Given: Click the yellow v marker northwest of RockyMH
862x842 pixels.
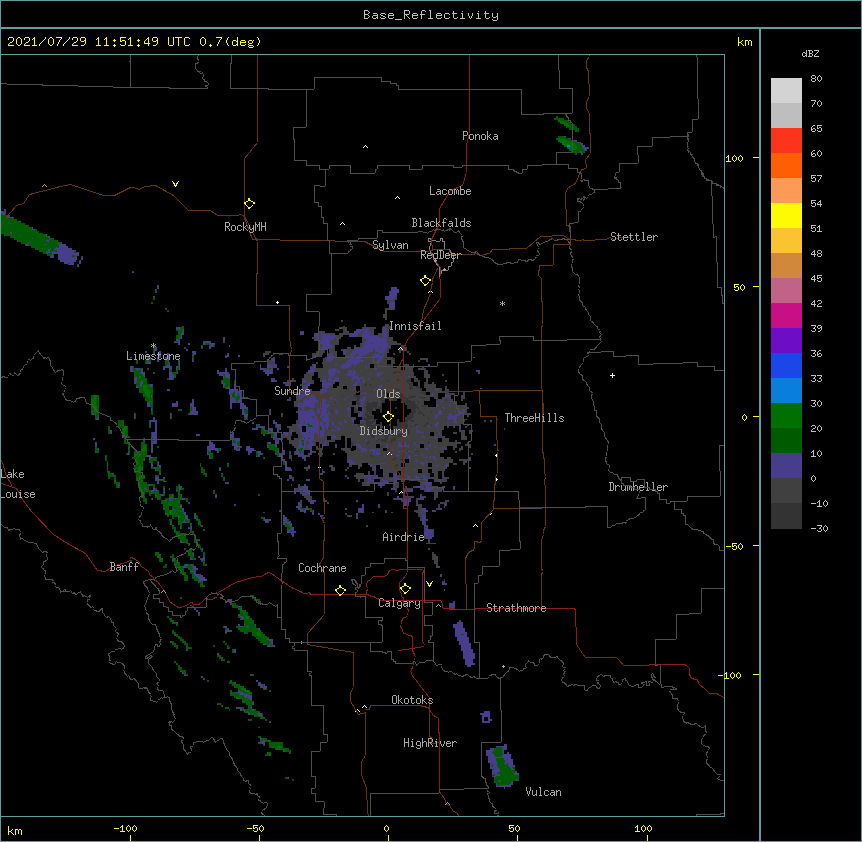Looking at the screenshot, I should tap(175, 184).
